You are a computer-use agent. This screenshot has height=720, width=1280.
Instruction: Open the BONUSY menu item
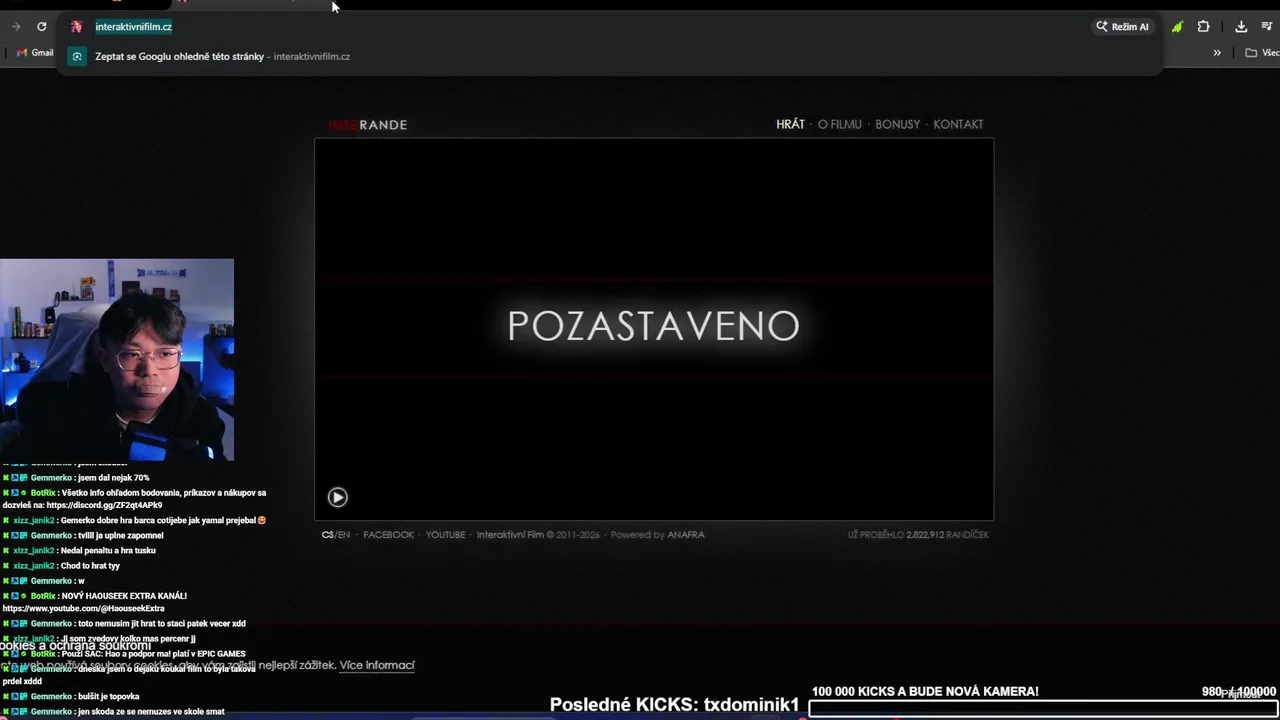point(897,124)
